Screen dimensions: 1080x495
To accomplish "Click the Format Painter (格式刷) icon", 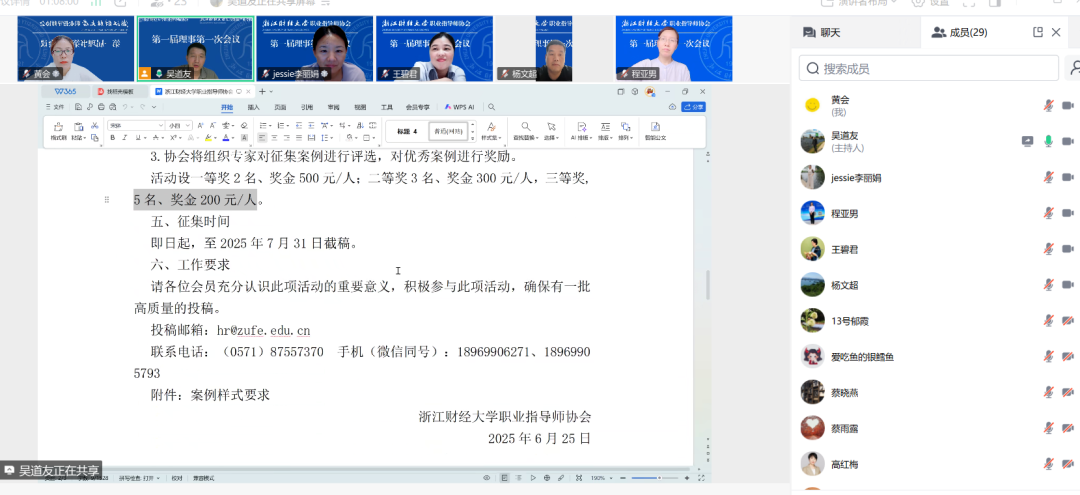I will 59,129.
